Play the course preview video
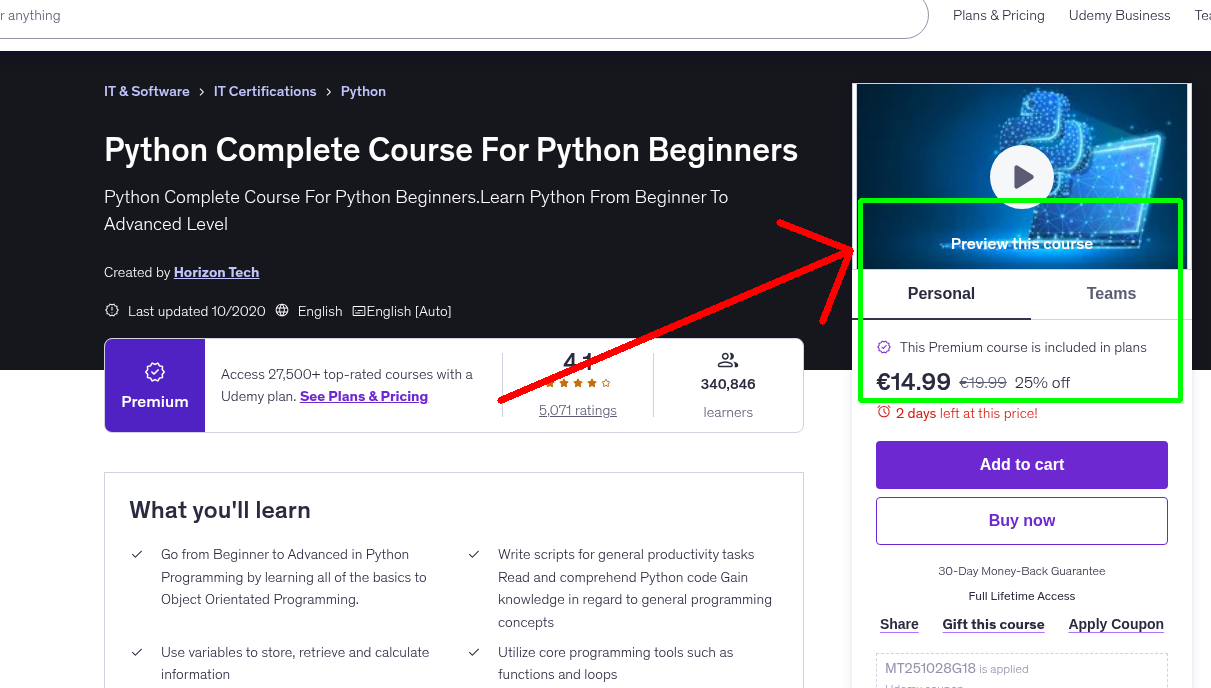Image resolution: width=1211 pixels, height=688 pixels. coord(1021,176)
